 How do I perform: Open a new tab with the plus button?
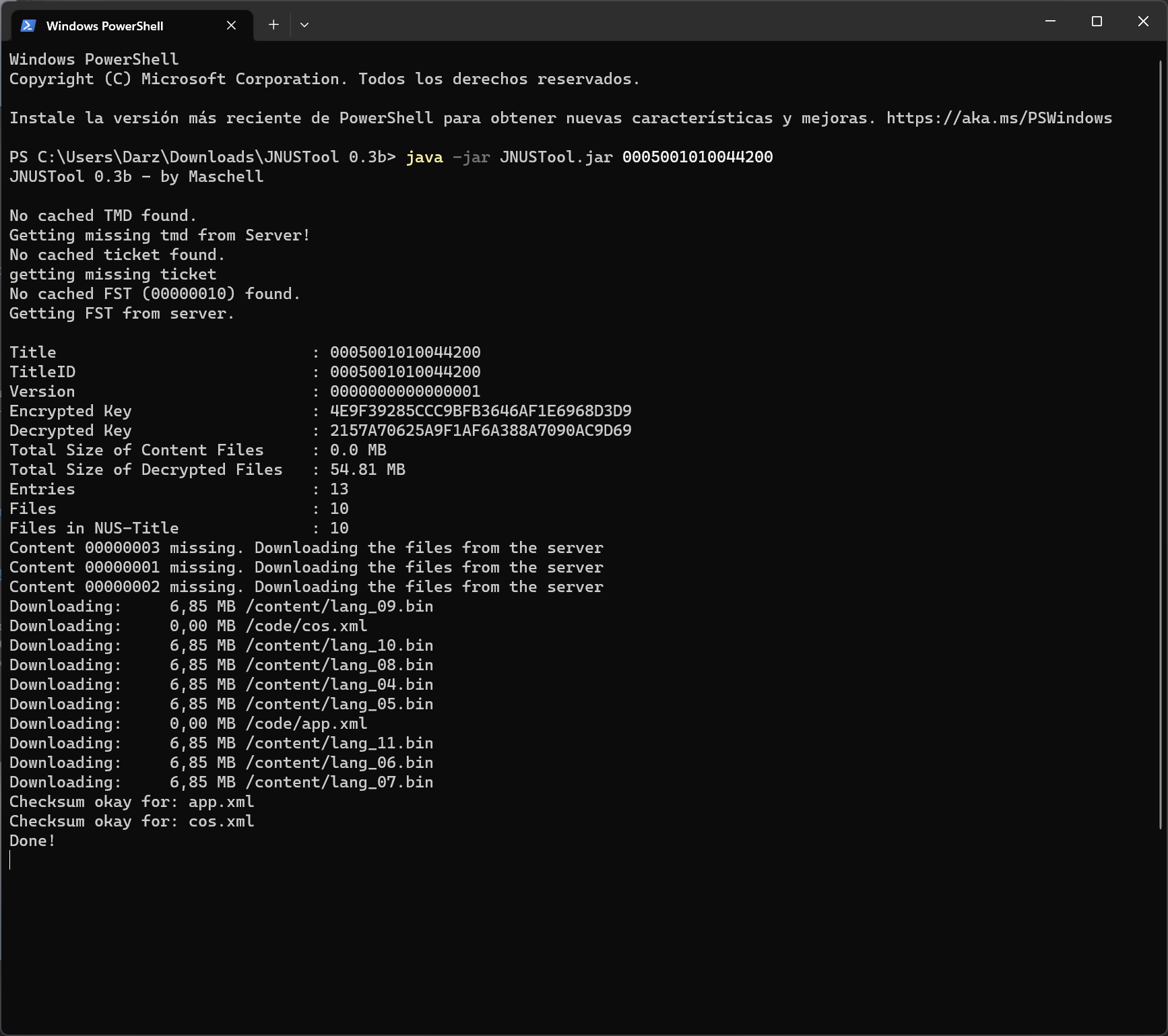[273, 25]
